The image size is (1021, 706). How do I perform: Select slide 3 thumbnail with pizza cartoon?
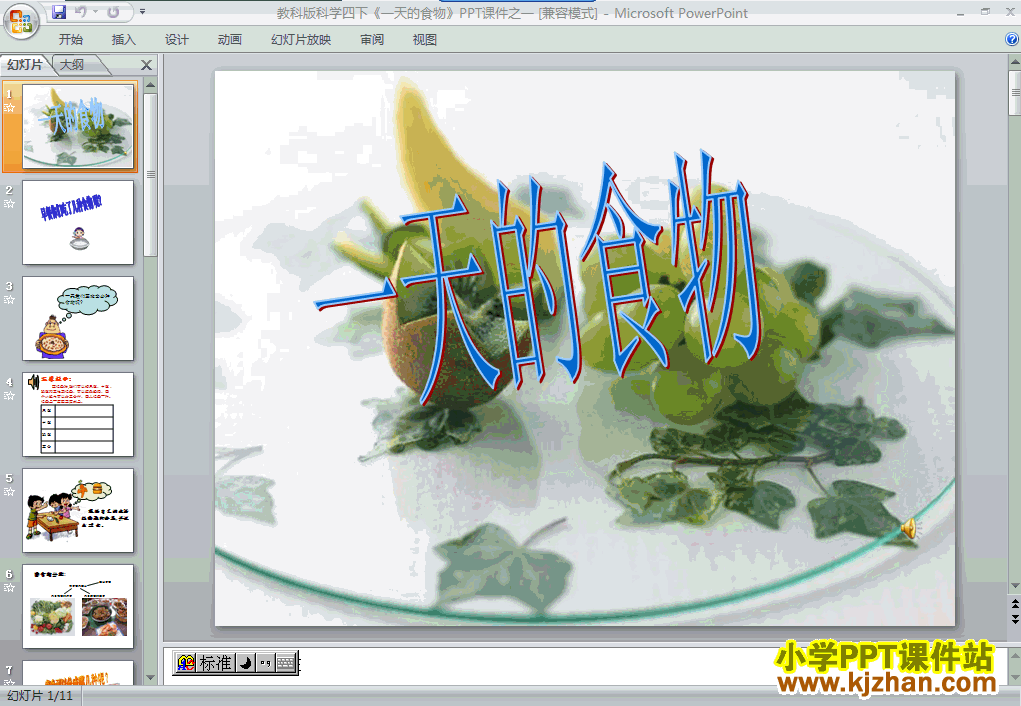pyautogui.click(x=78, y=318)
